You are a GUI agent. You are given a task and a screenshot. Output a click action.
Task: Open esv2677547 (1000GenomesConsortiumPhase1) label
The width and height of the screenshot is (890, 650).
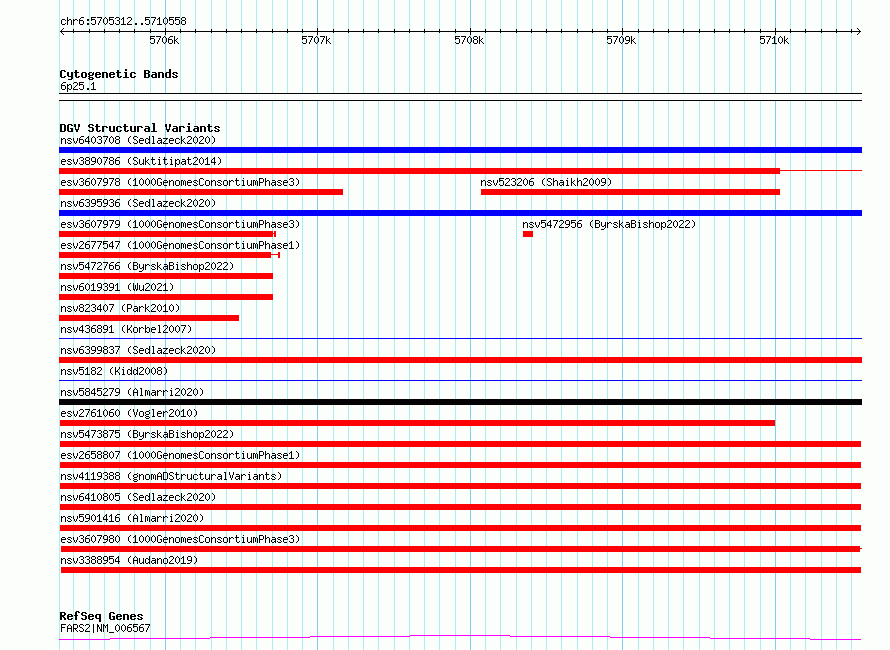tap(180, 245)
